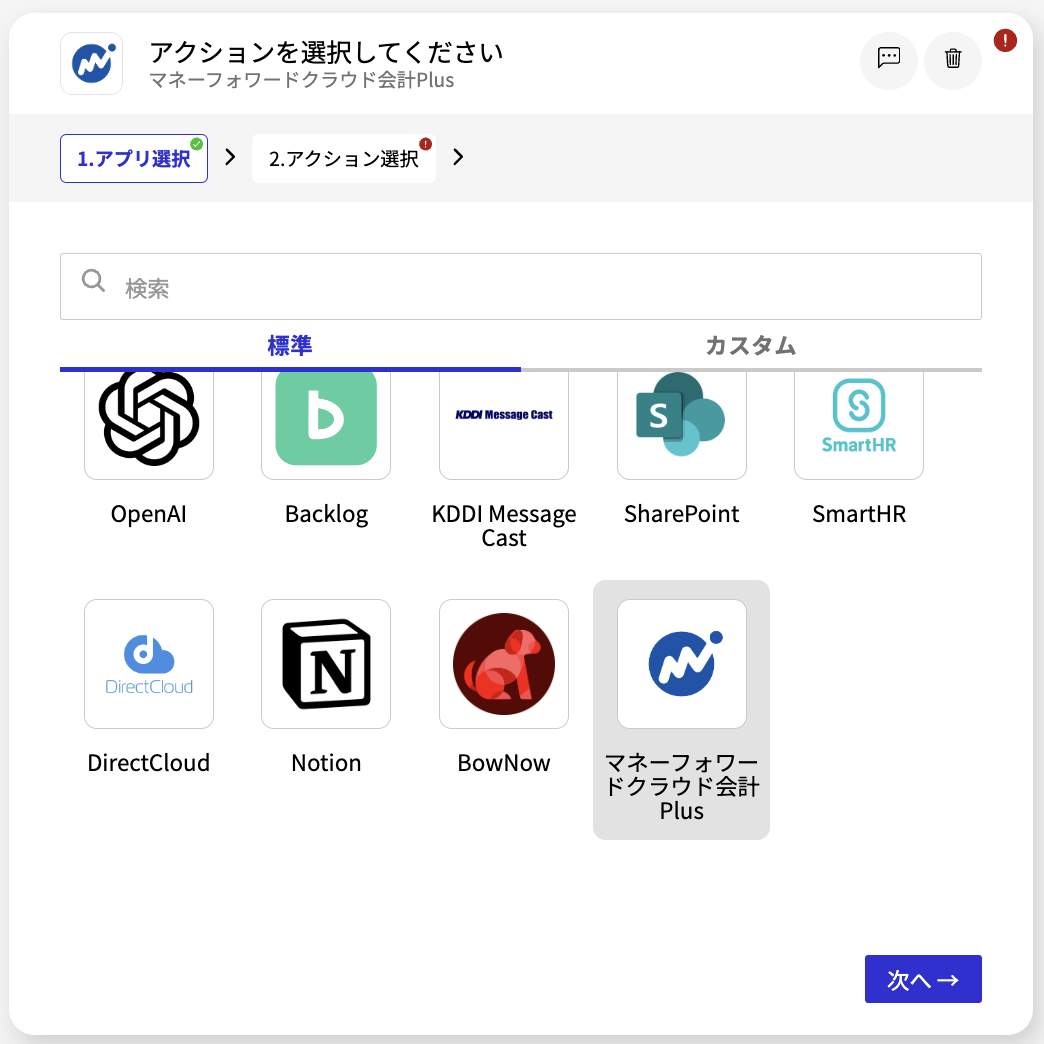Pick the SharePoint app icon
This screenshot has height=1044, width=1044.
tap(682, 425)
